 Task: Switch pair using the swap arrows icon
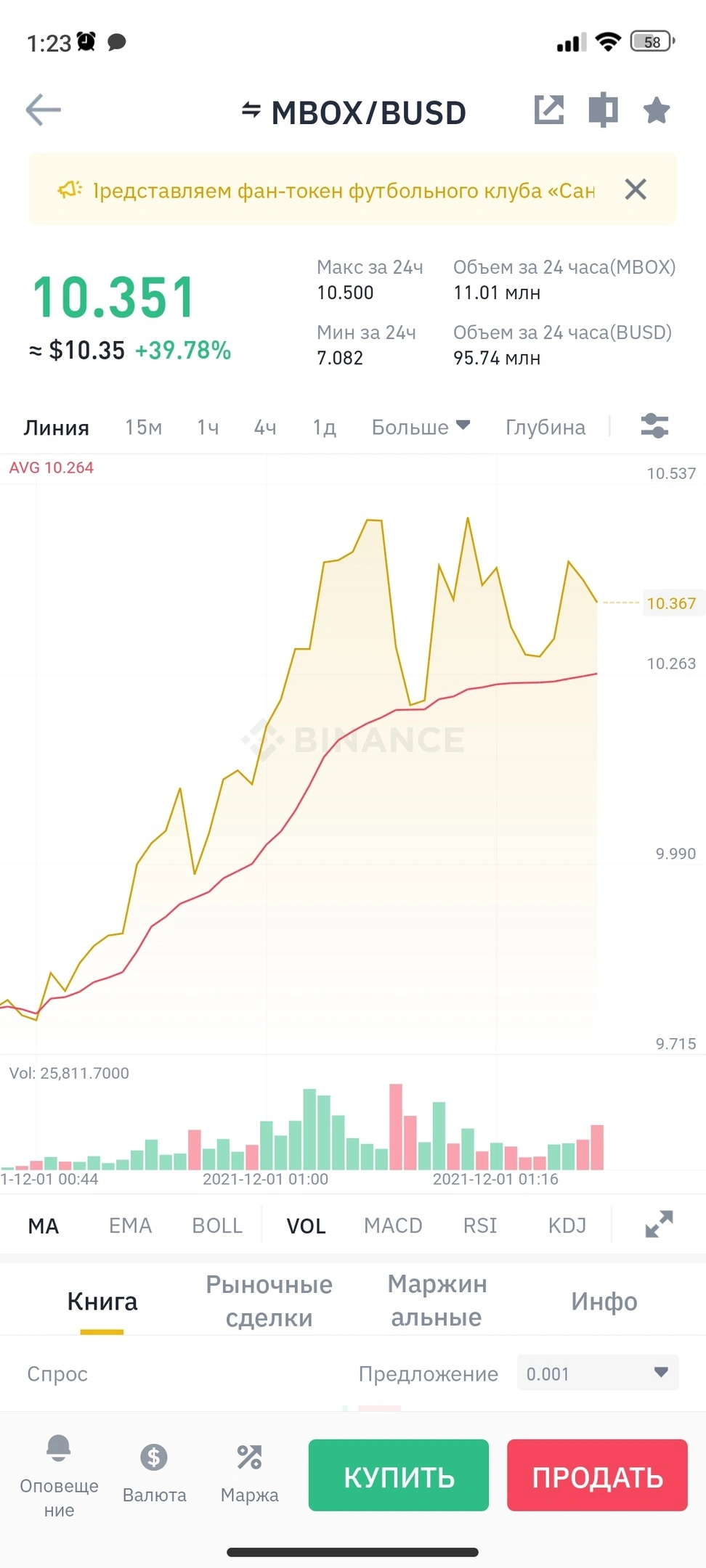[251, 110]
